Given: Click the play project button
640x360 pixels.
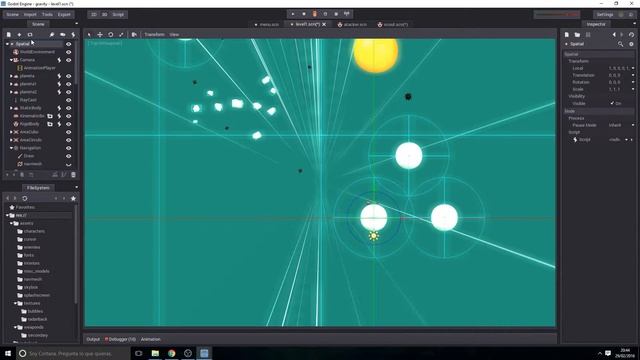Looking at the screenshot, I should point(293,14).
